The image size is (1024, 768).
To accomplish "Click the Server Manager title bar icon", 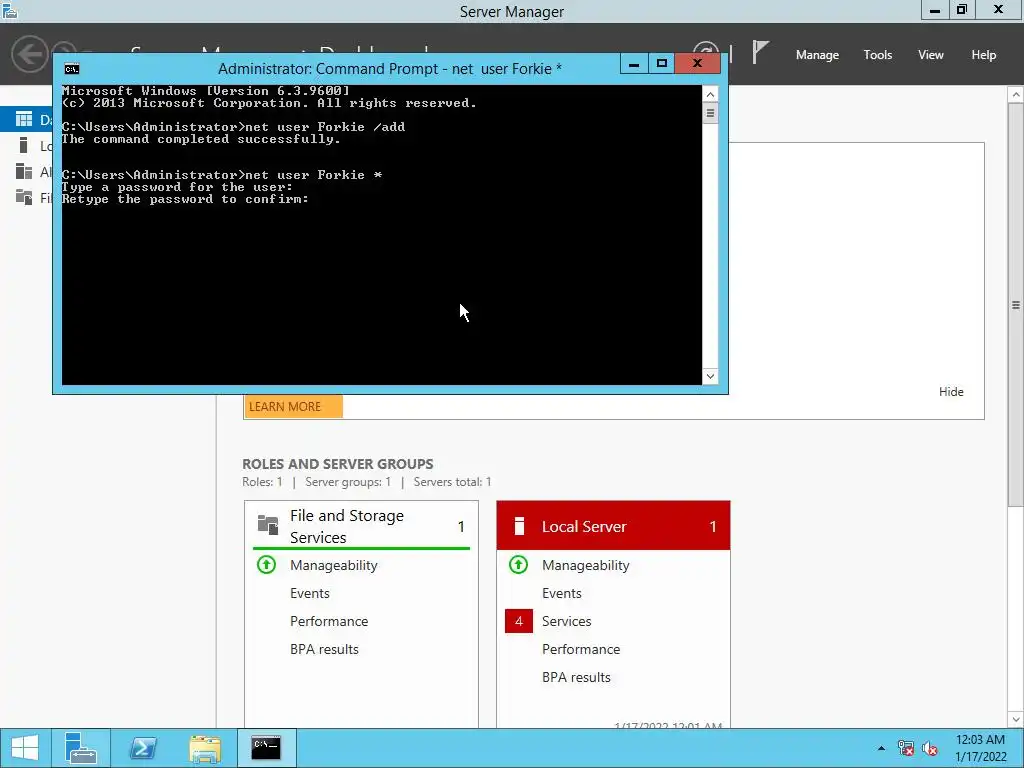I will 10,11.
